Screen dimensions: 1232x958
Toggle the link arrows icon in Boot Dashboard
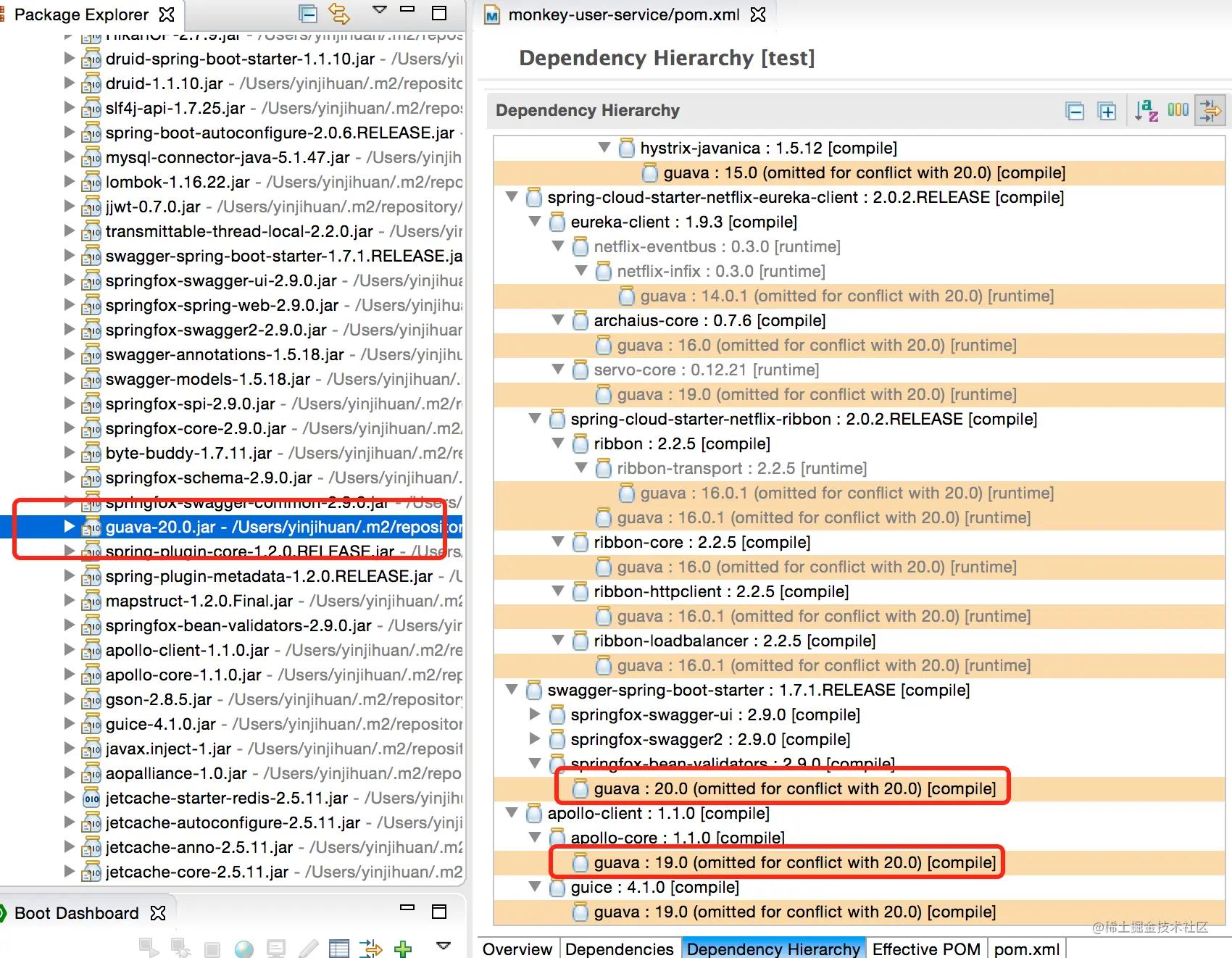tap(370, 948)
